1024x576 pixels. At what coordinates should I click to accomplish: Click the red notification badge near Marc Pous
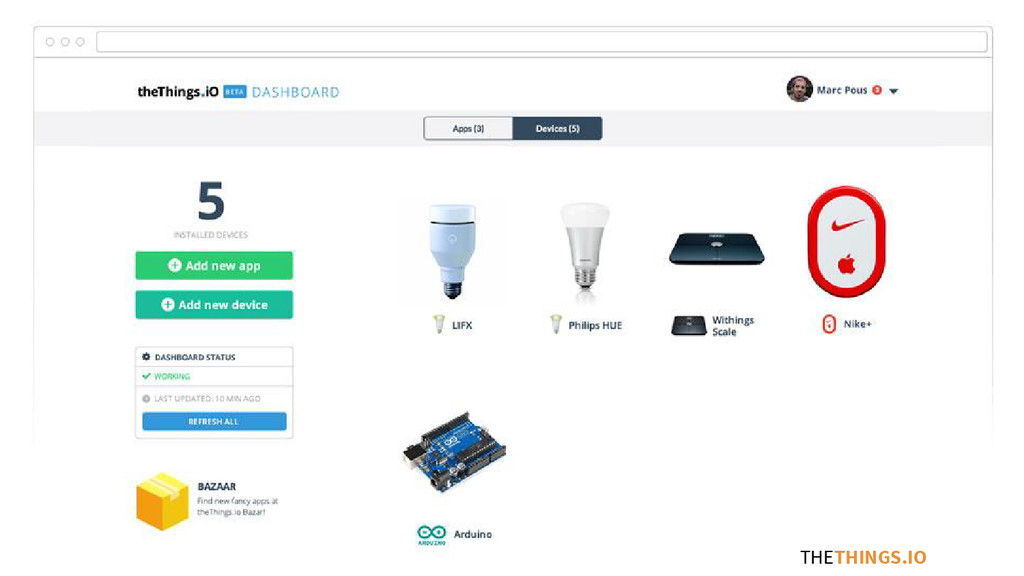pyautogui.click(x=877, y=90)
